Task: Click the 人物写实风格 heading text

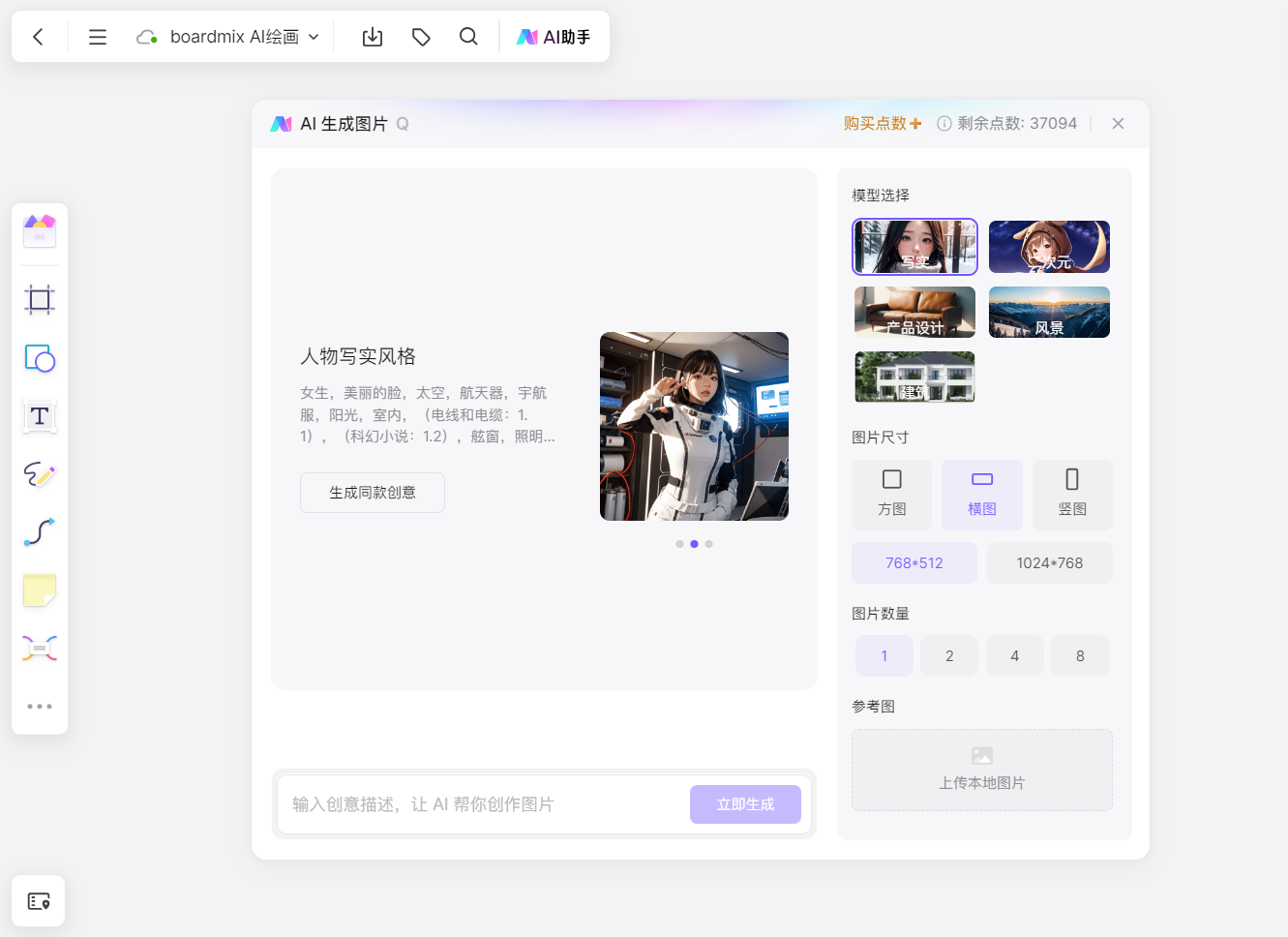Action: (358, 356)
